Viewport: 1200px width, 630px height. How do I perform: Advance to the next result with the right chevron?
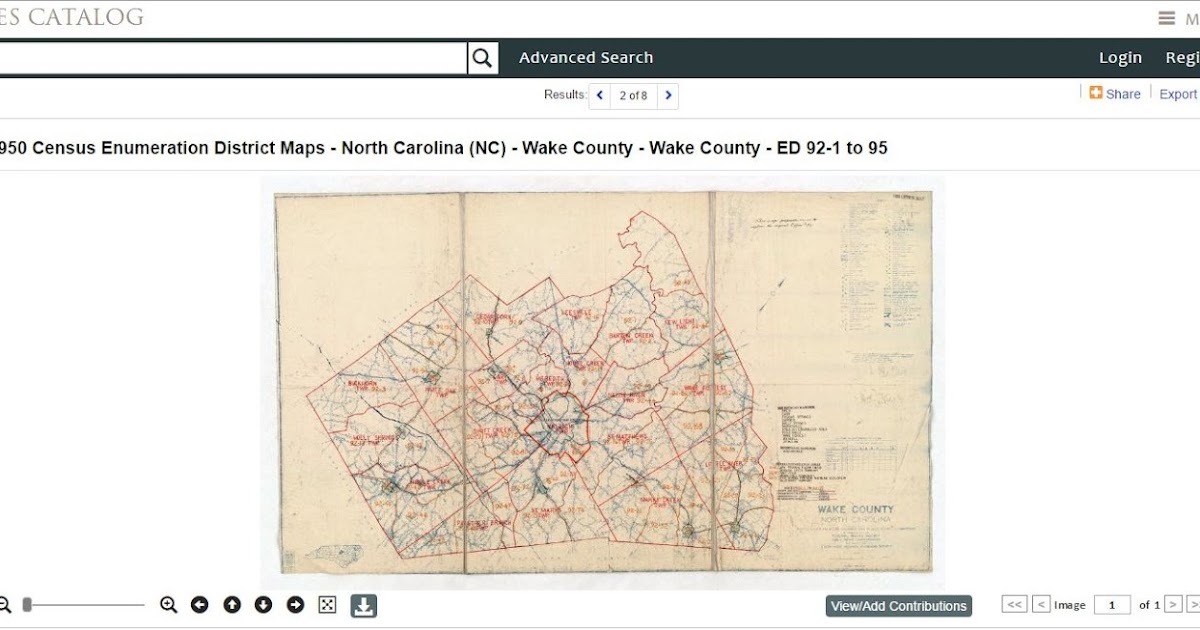pos(668,95)
